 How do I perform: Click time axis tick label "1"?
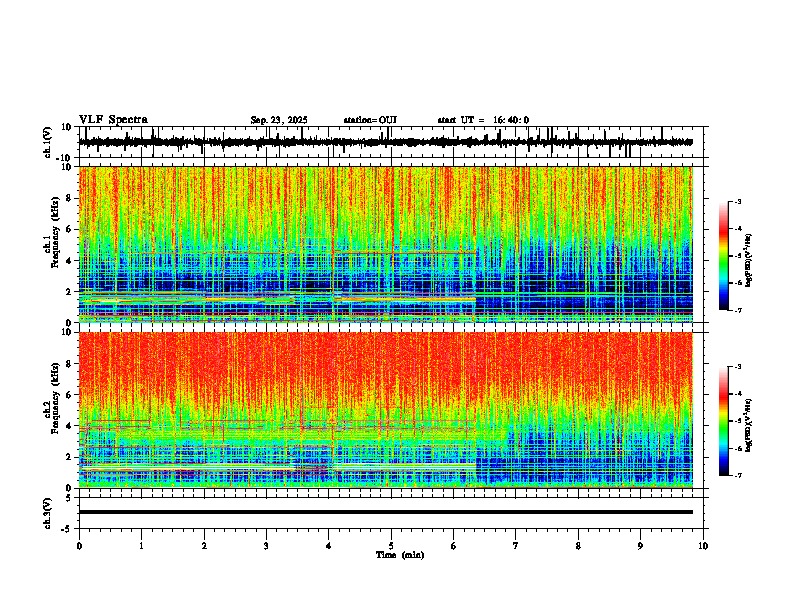point(141,546)
